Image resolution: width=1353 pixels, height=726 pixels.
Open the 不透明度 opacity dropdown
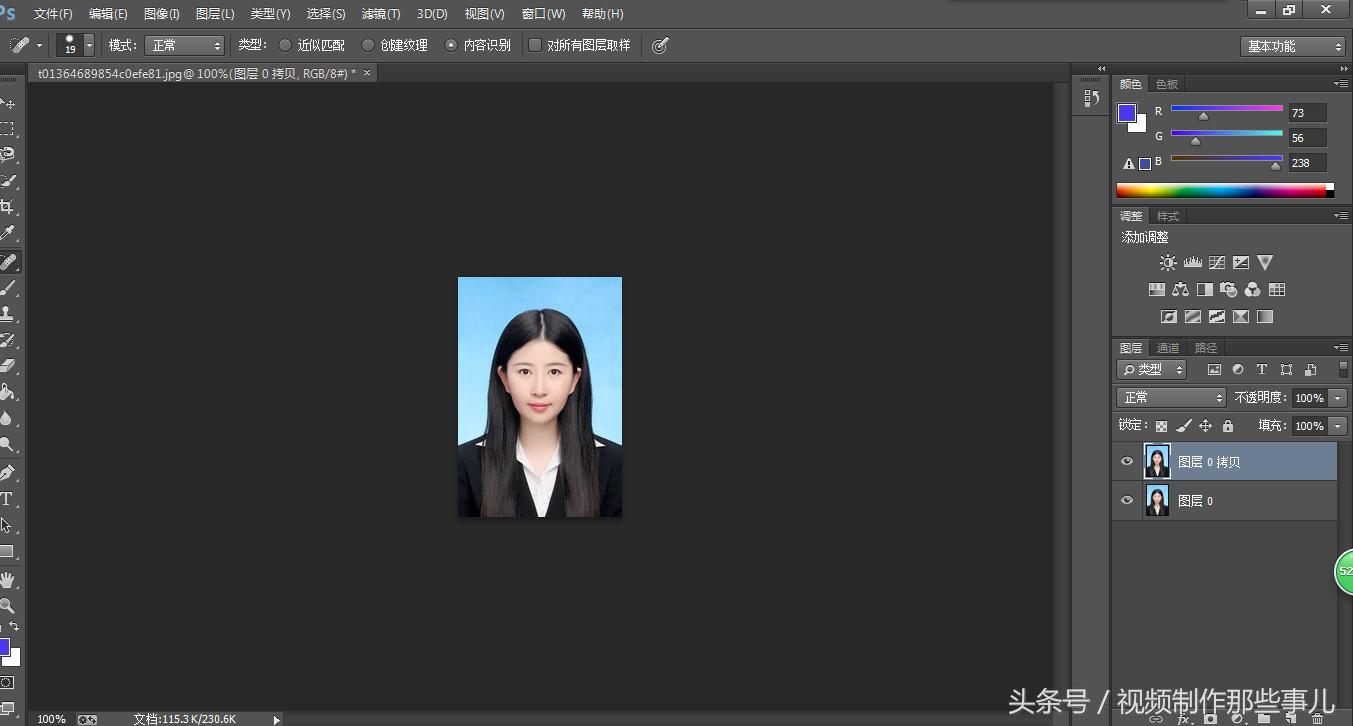1335,397
